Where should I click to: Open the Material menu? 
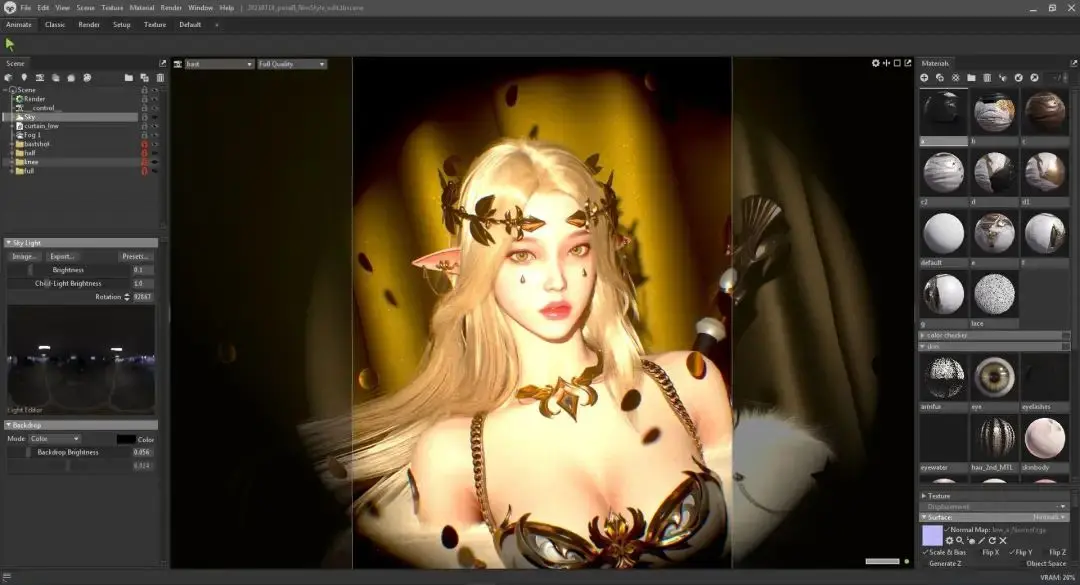(x=142, y=7)
